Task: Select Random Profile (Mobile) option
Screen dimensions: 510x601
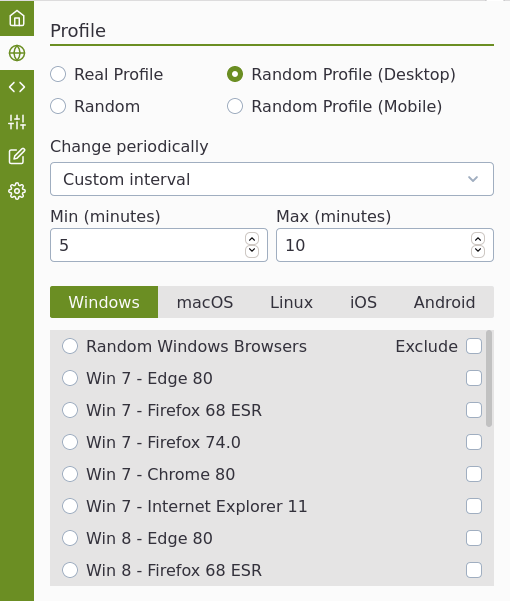Action: pyautogui.click(x=235, y=106)
